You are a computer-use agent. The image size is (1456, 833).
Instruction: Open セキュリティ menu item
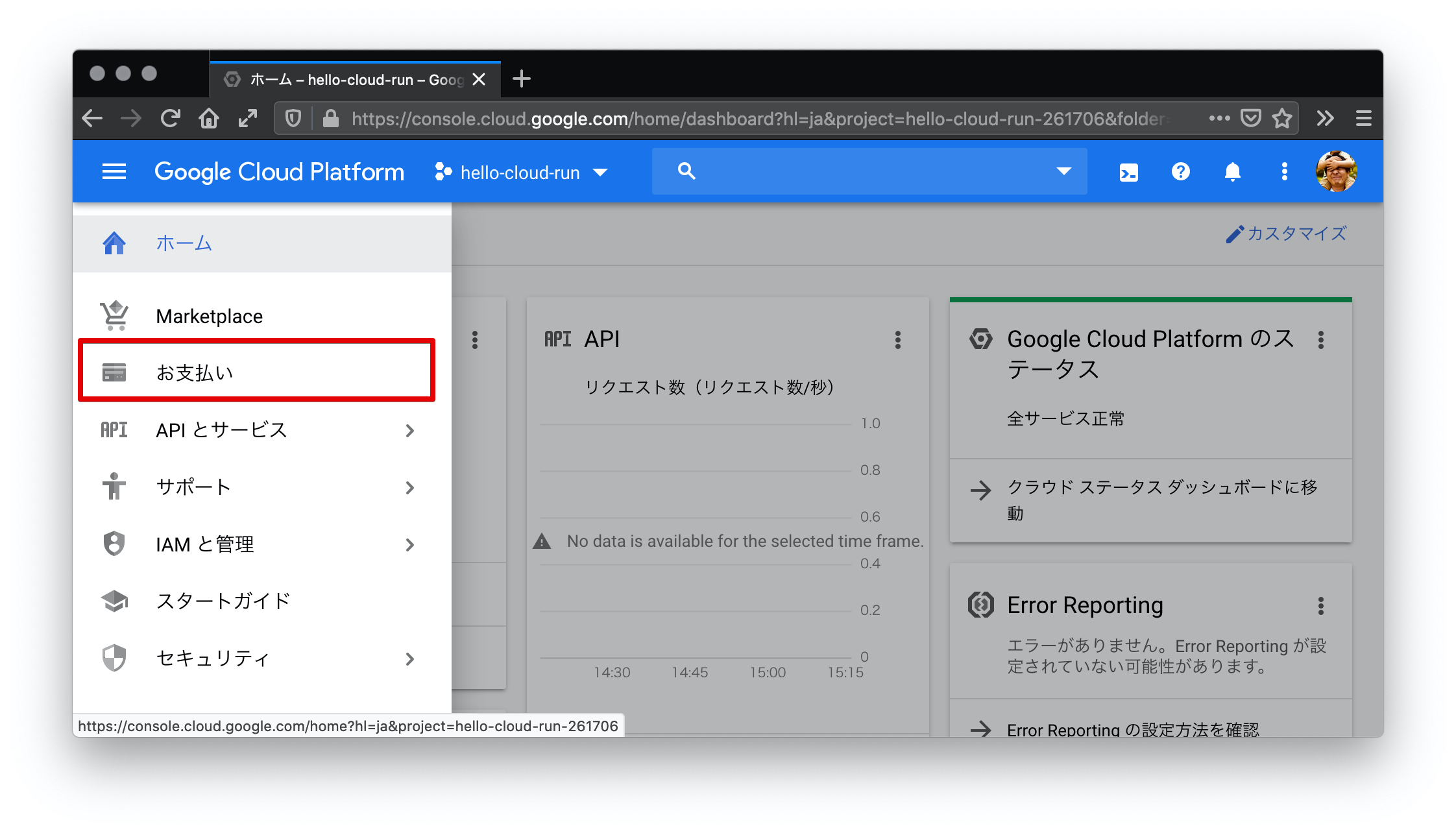tap(262, 658)
